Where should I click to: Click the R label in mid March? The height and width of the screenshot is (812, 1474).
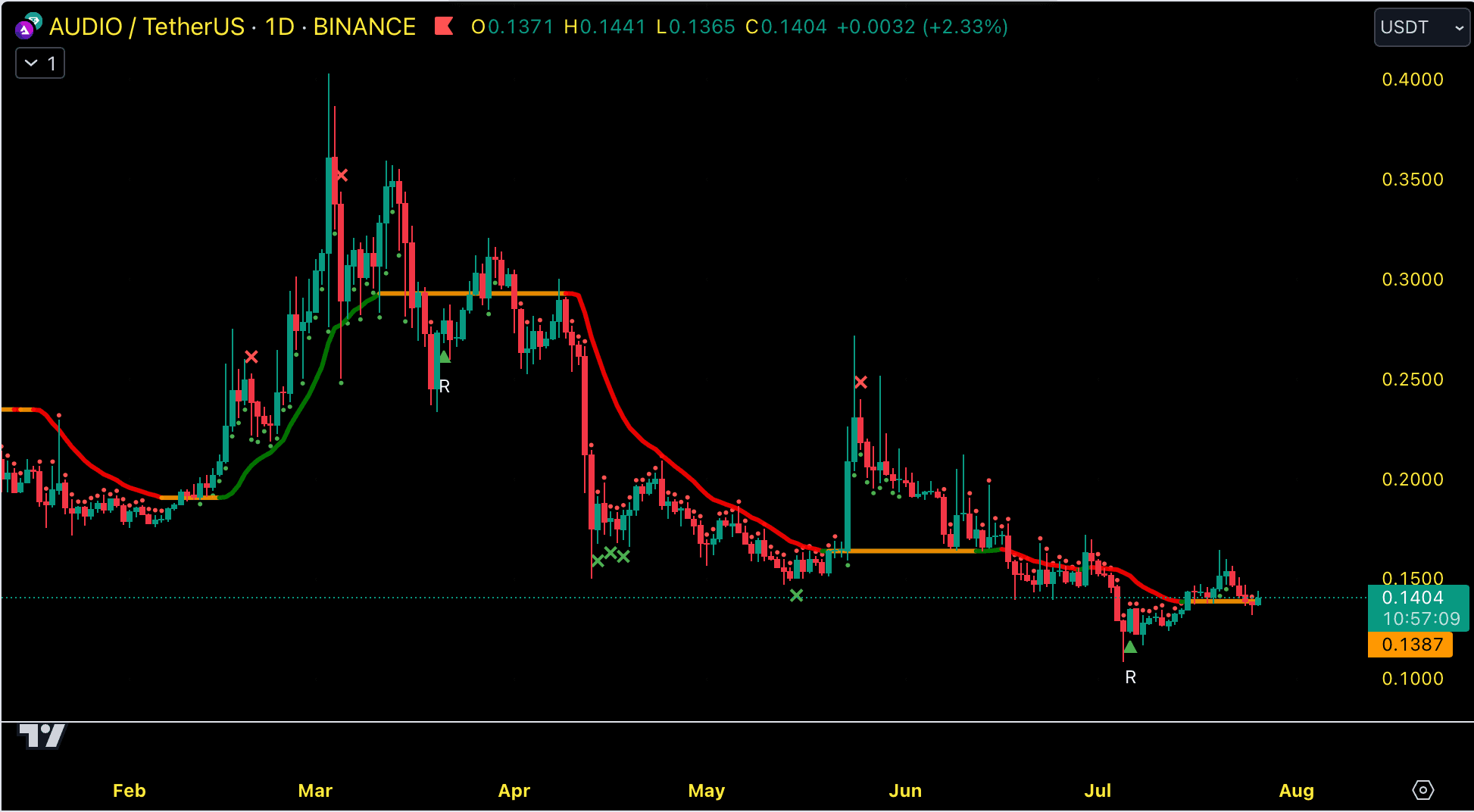coord(445,386)
